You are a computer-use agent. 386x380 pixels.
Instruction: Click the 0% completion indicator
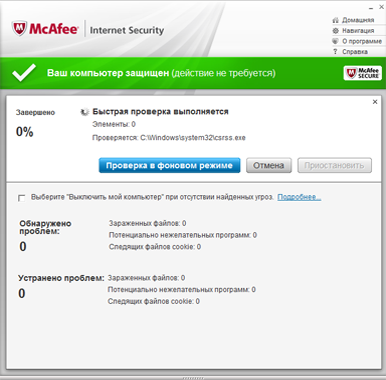[x=25, y=132]
